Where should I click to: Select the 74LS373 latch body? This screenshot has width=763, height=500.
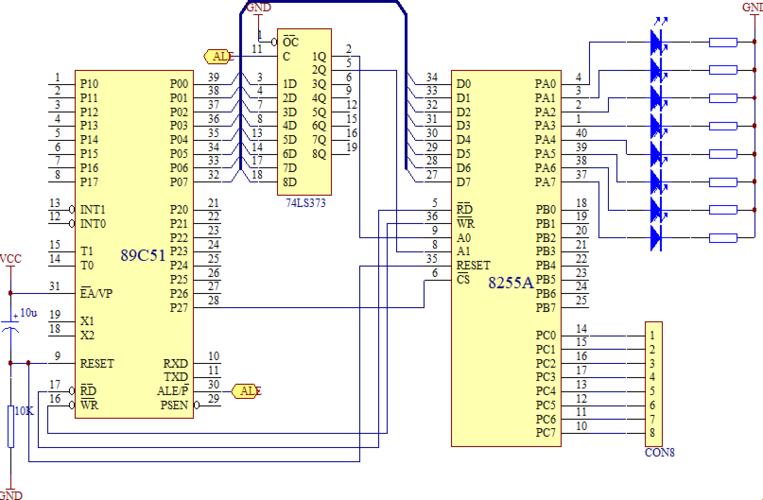tap(305, 112)
